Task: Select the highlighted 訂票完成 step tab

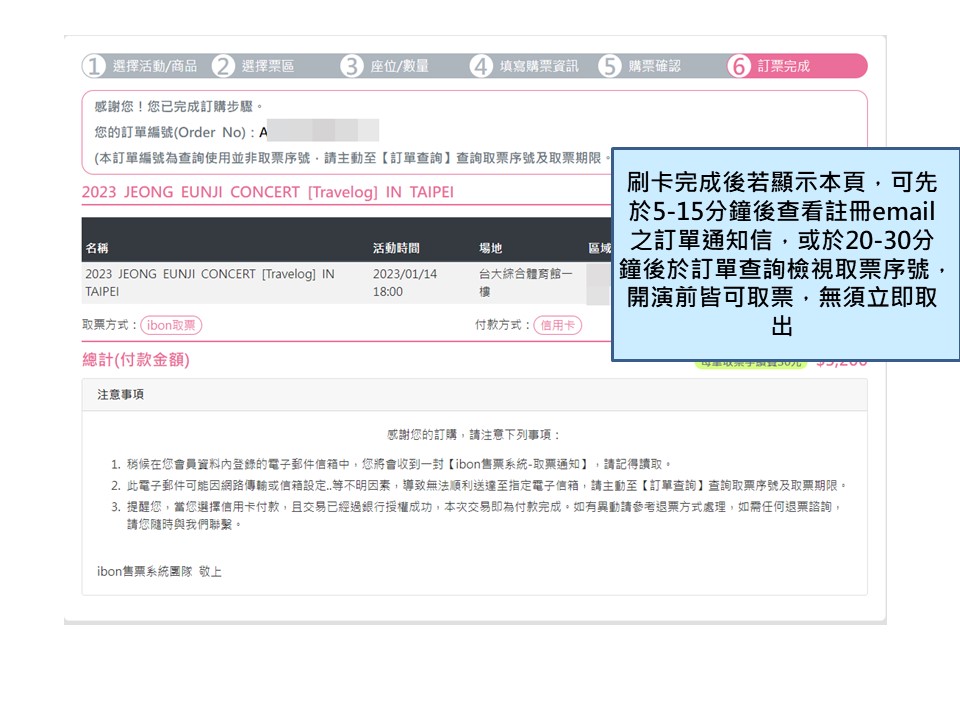Action: 796,67
